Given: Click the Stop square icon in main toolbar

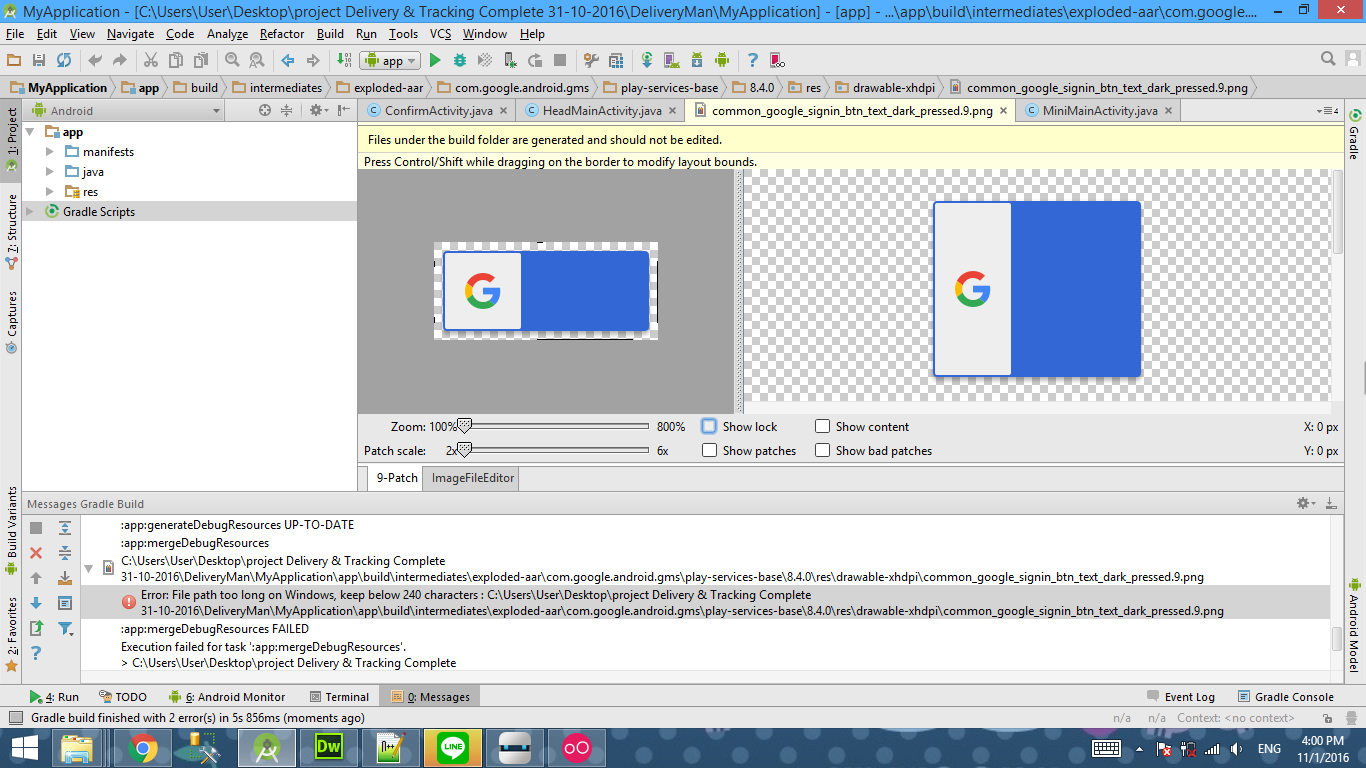Looking at the screenshot, I should click(x=560, y=61).
